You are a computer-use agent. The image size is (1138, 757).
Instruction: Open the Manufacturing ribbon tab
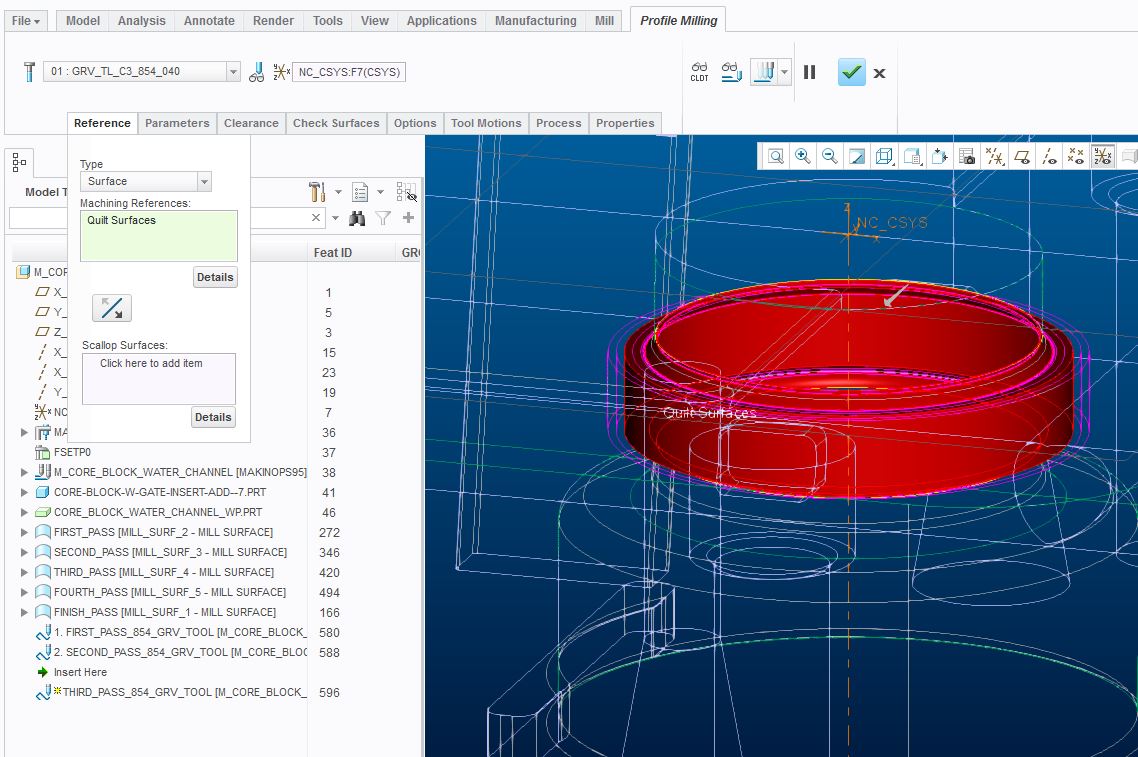point(536,21)
